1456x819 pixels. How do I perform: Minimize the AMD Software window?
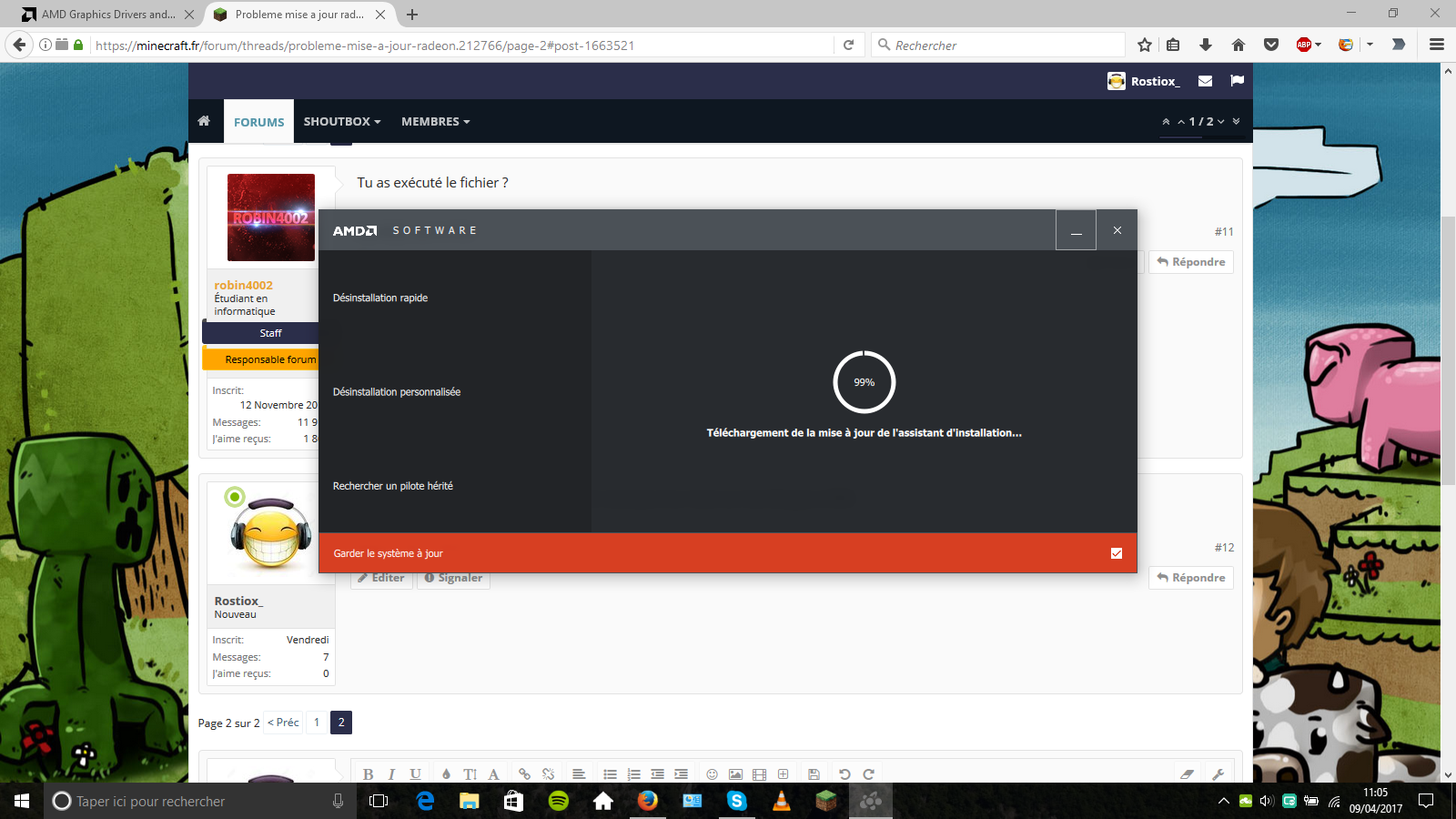pos(1076,230)
